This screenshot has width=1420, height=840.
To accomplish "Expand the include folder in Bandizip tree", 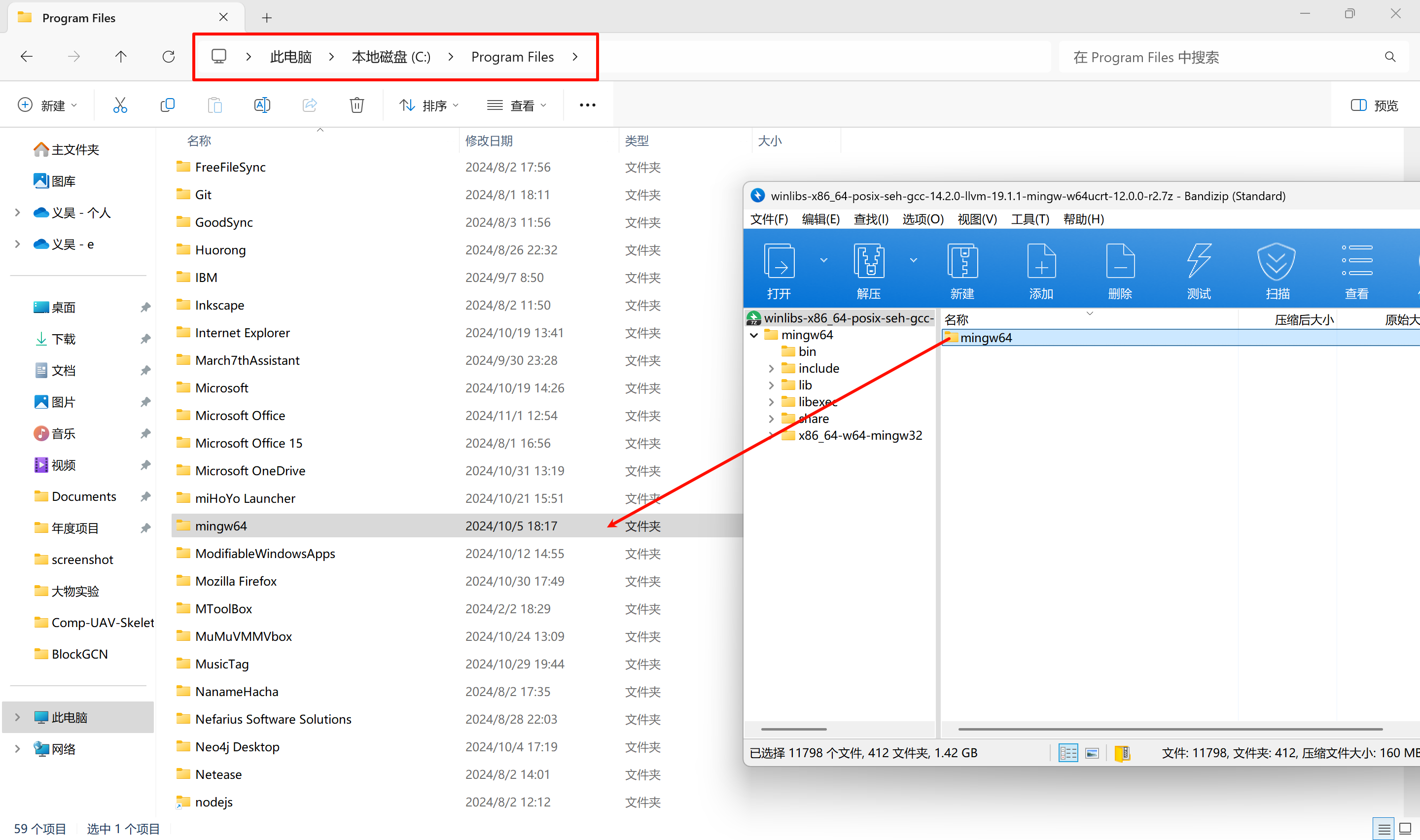I will coord(772,369).
